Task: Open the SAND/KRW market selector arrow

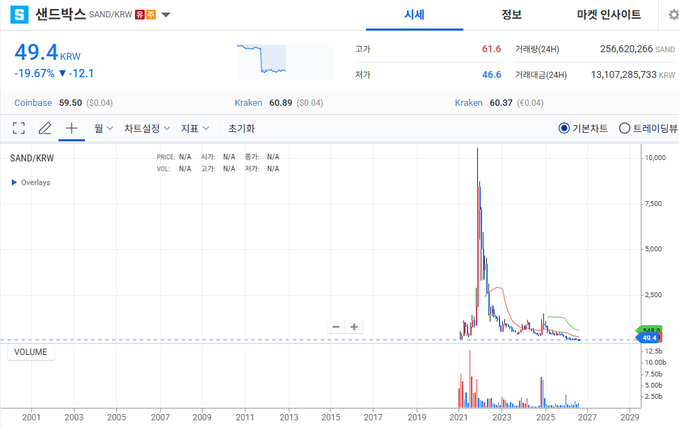Action: pyautogui.click(x=166, y=15)
